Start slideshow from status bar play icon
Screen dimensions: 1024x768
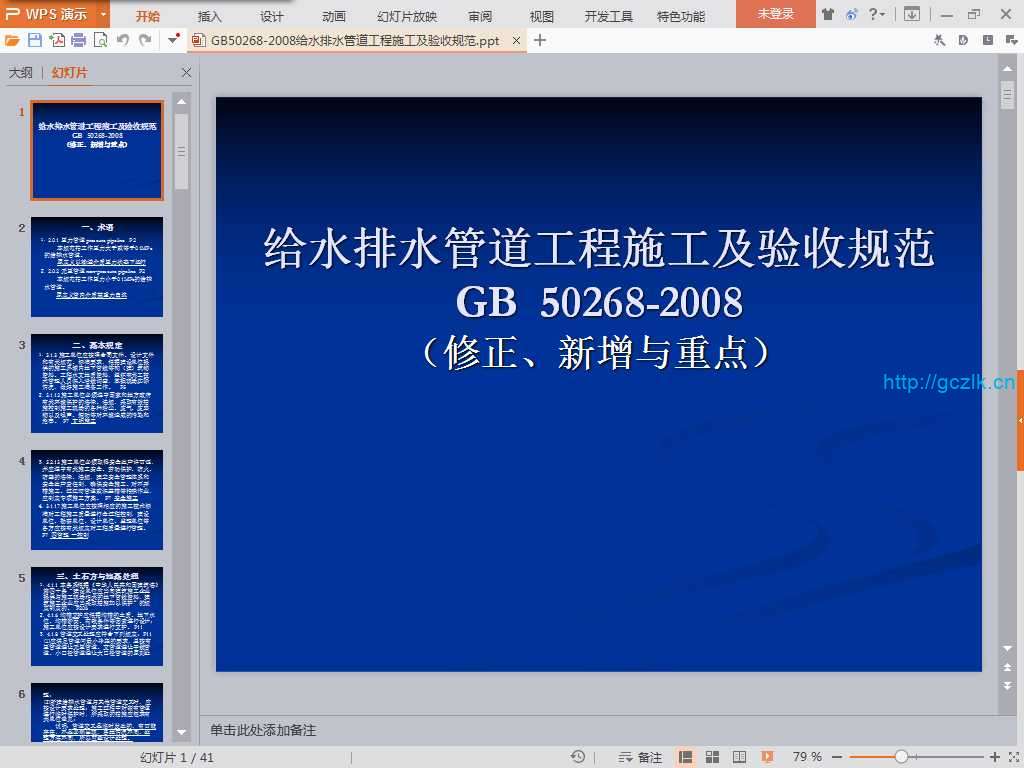click(767, 757)
